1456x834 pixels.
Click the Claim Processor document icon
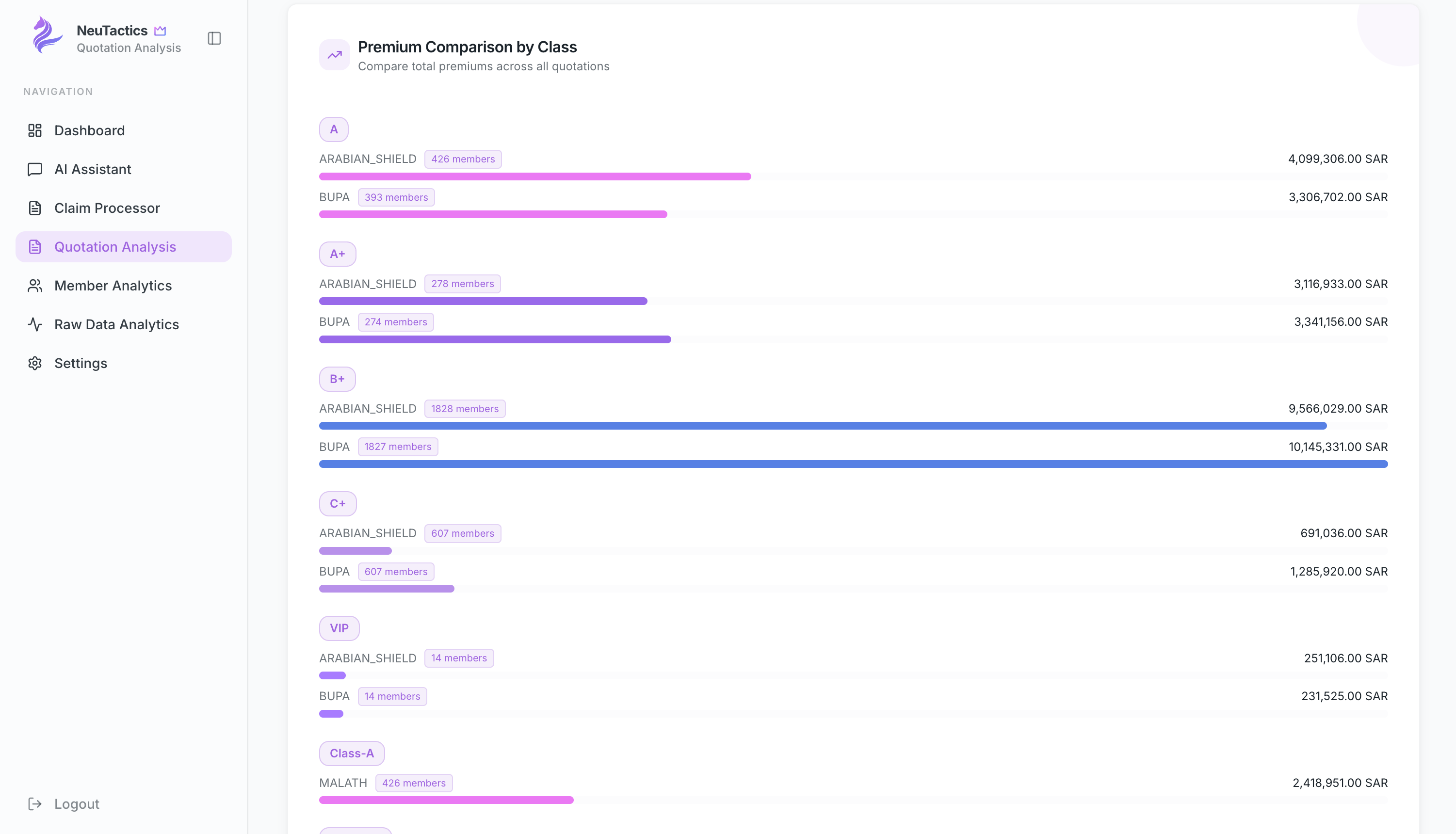pyautogui.click(x=35, y=208)
